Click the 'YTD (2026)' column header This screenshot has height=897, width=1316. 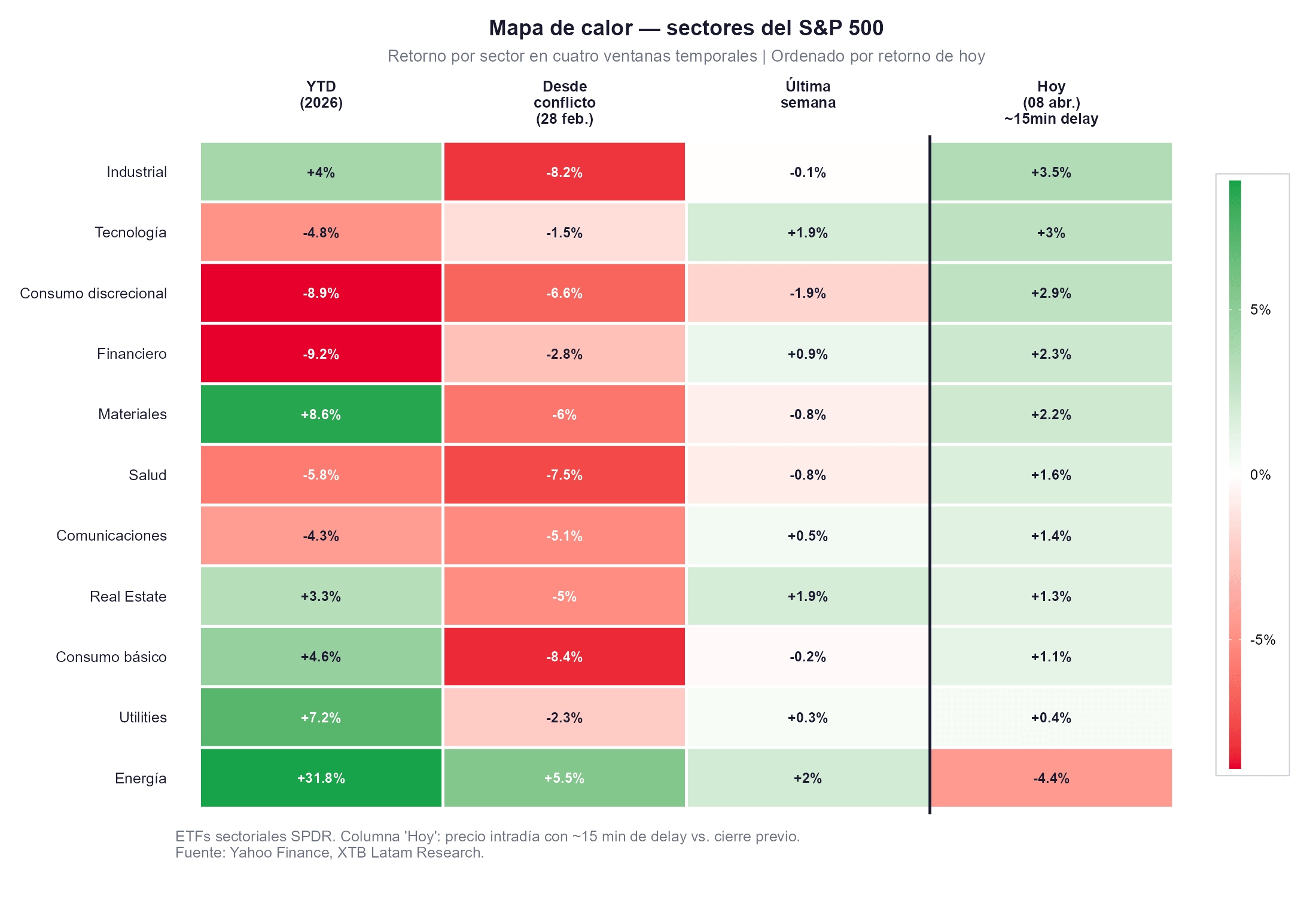321,94
